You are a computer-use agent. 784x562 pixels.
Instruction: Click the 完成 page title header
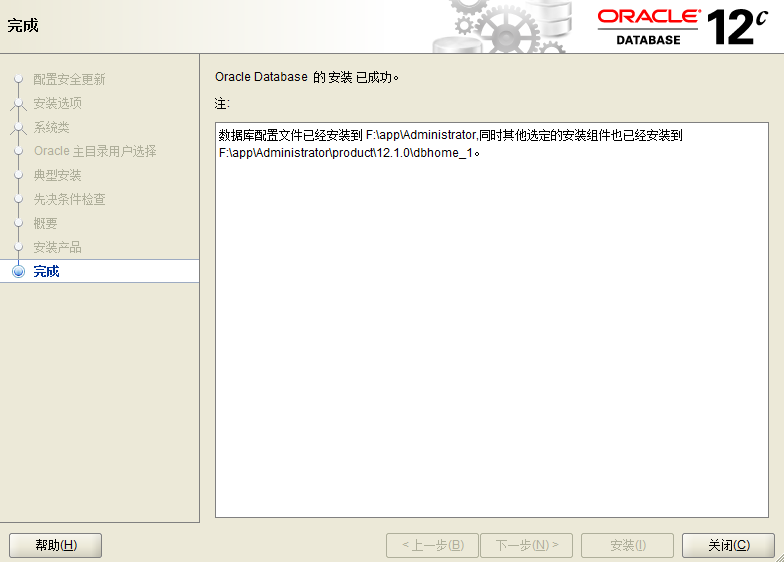coord(23,25)
